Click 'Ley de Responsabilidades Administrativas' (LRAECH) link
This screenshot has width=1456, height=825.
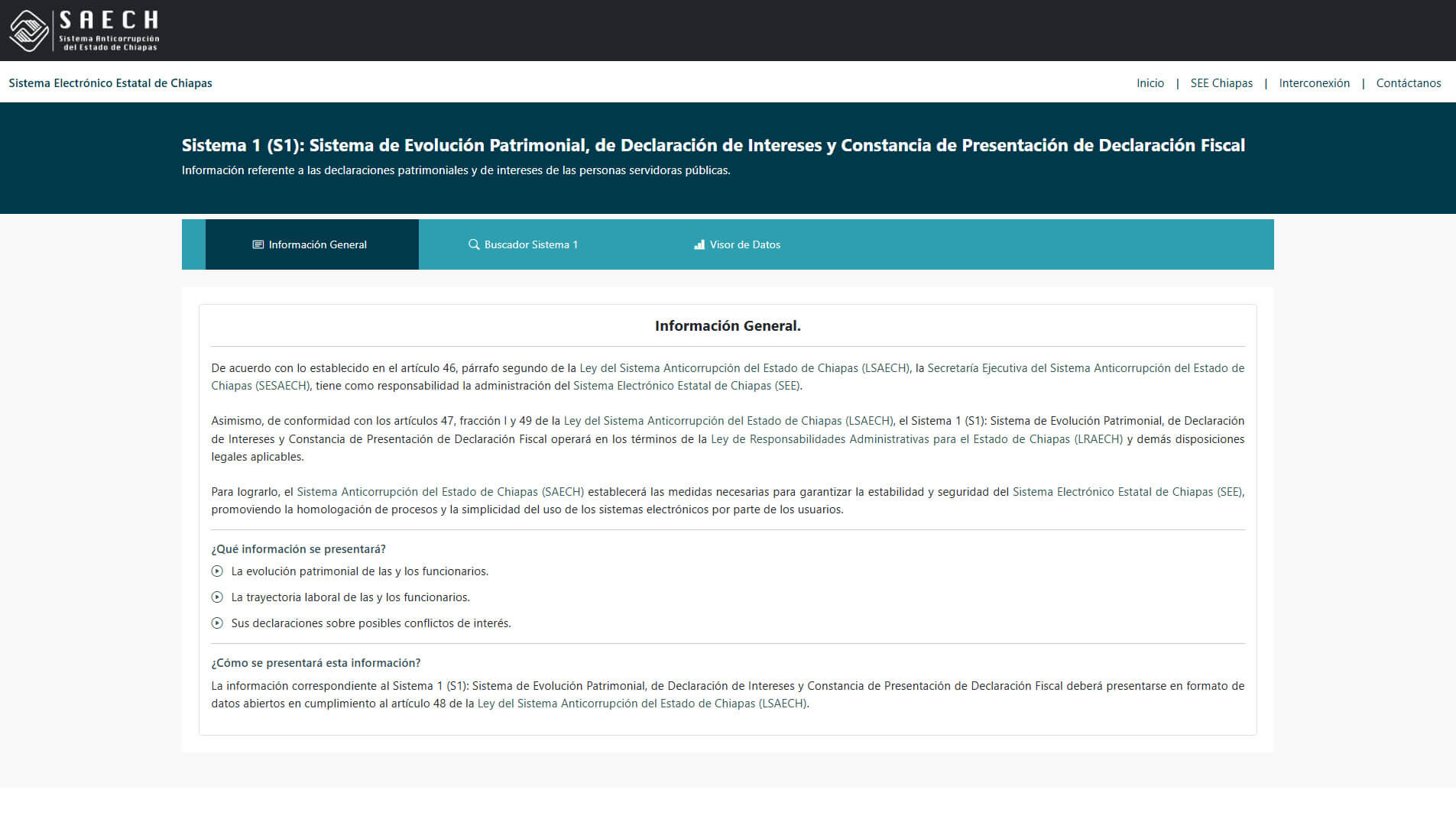tap(916, 439)
